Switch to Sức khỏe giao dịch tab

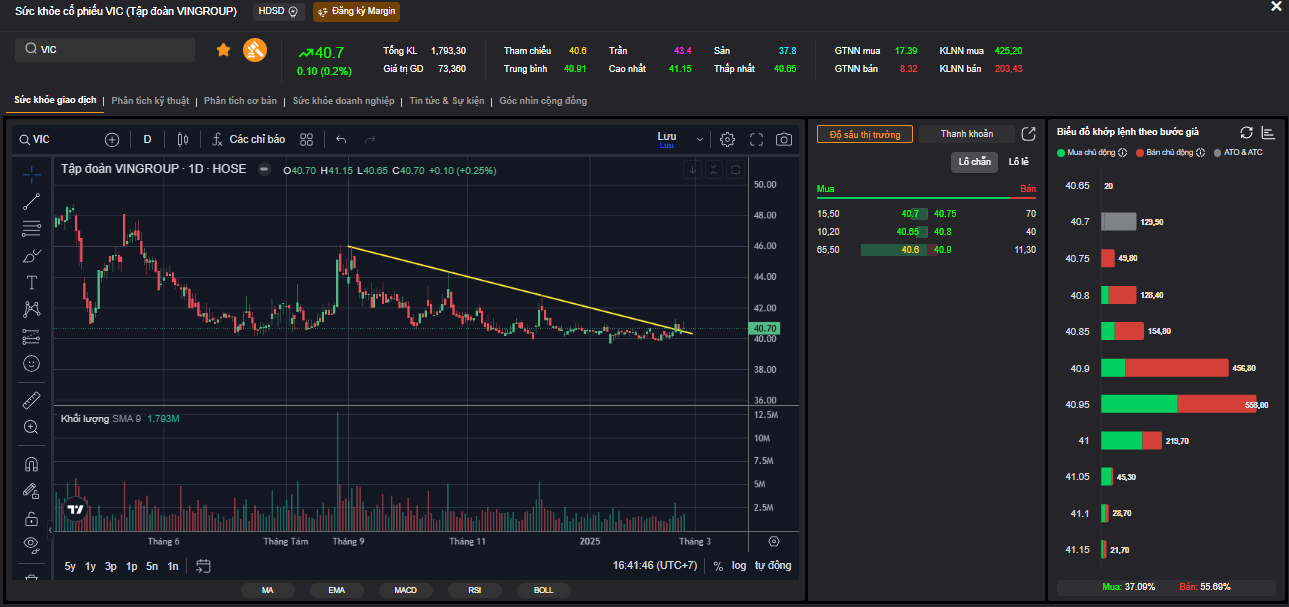click(x=55, y=100)
